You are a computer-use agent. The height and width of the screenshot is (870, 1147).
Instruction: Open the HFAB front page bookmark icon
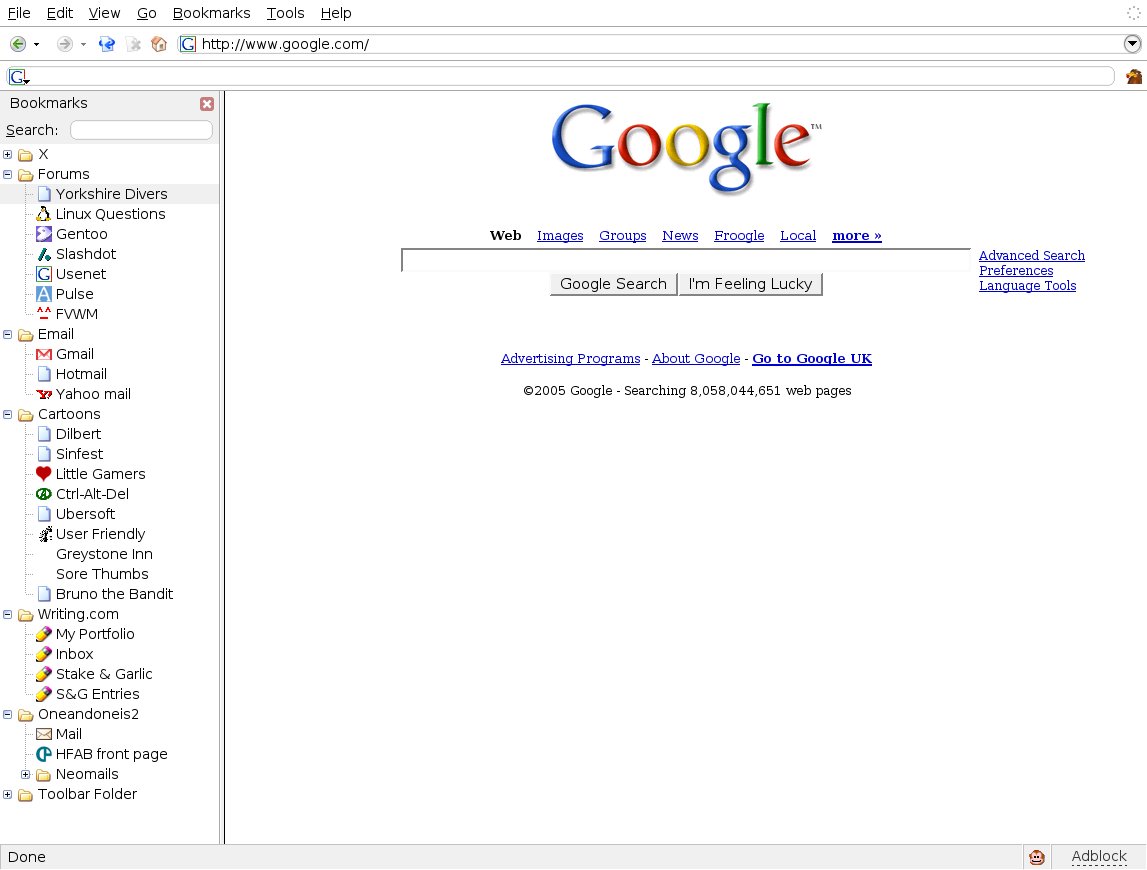[x=44, y=754]
